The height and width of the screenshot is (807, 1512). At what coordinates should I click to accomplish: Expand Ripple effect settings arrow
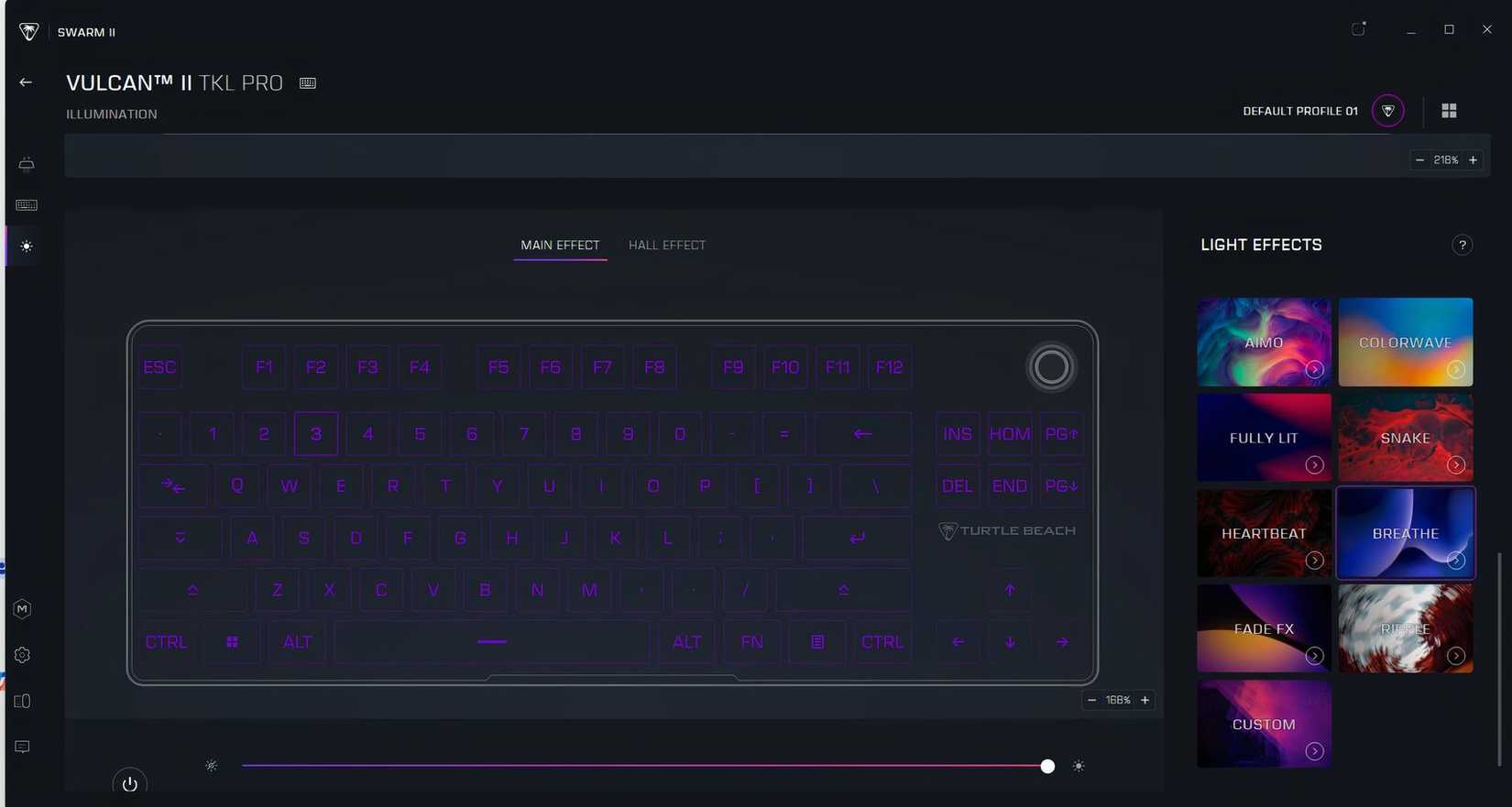(x=1456, y=656)
